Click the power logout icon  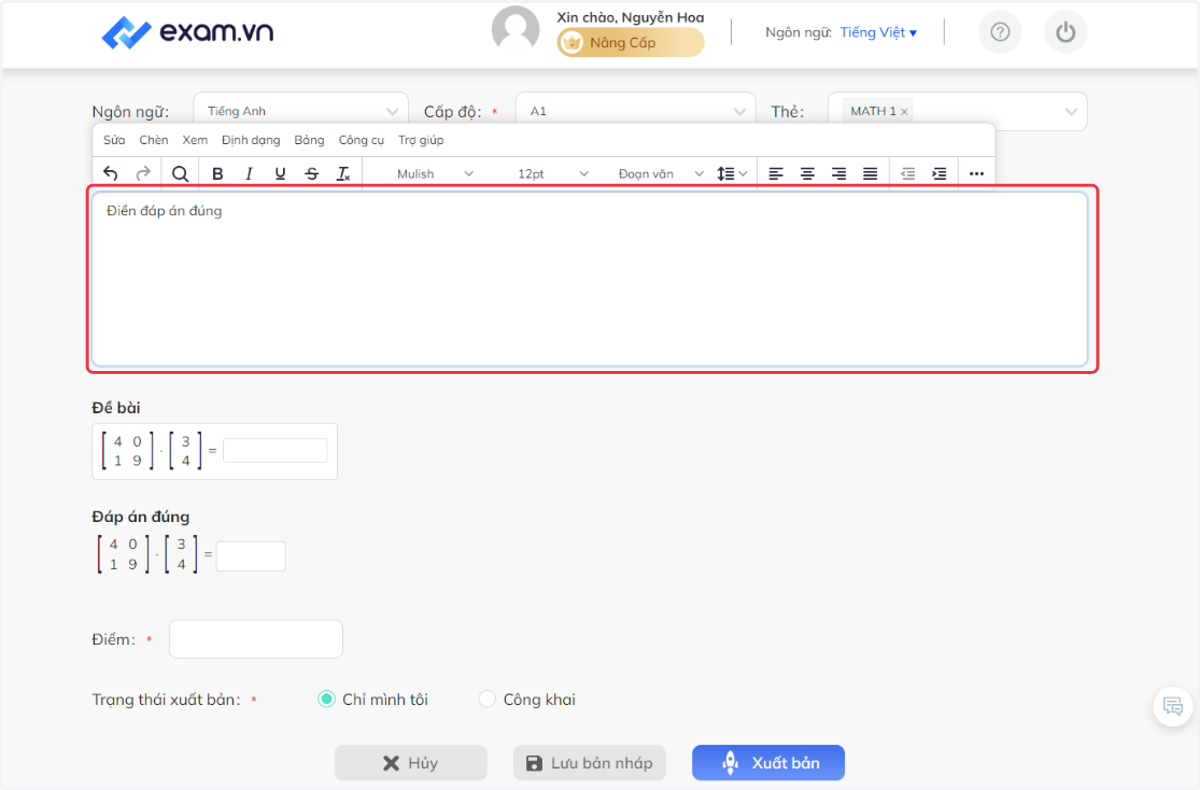pyautogui.click(x=1066, y=32)
